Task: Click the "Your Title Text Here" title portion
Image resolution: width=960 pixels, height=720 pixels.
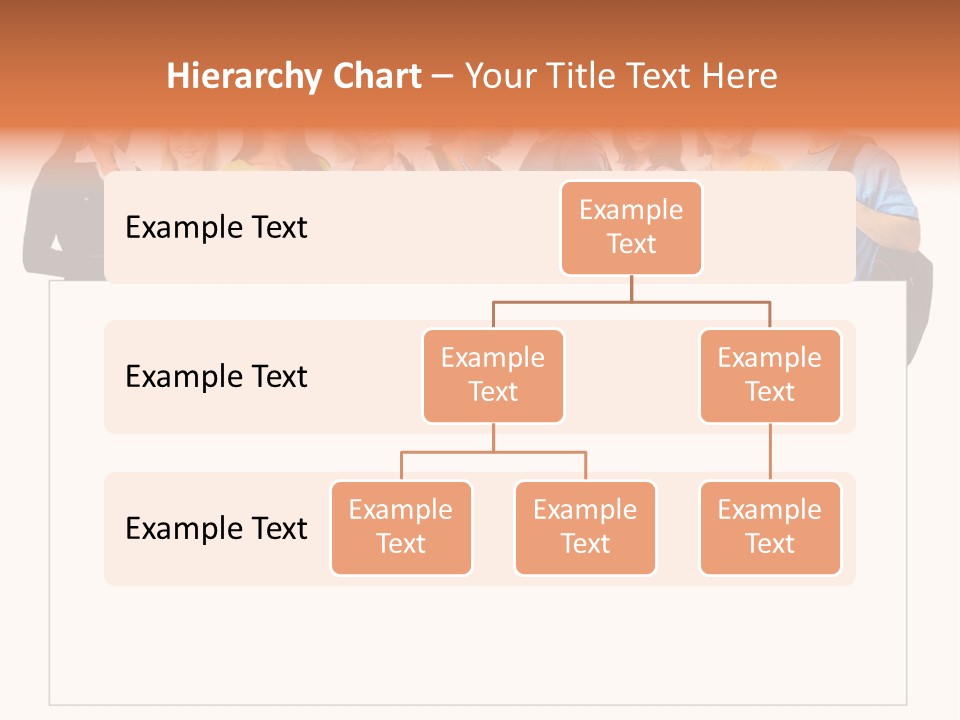Action: pyautogui.click(x=621, y=76)
